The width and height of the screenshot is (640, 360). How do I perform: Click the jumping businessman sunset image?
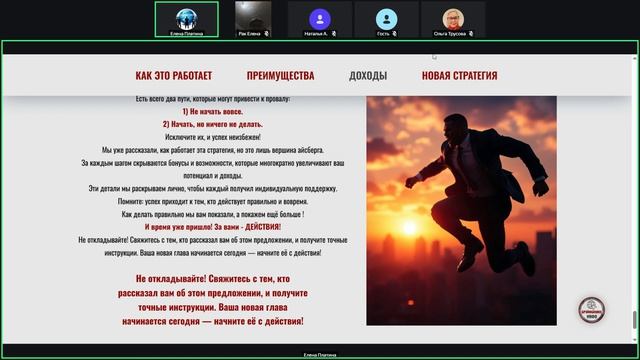[461, 211]
